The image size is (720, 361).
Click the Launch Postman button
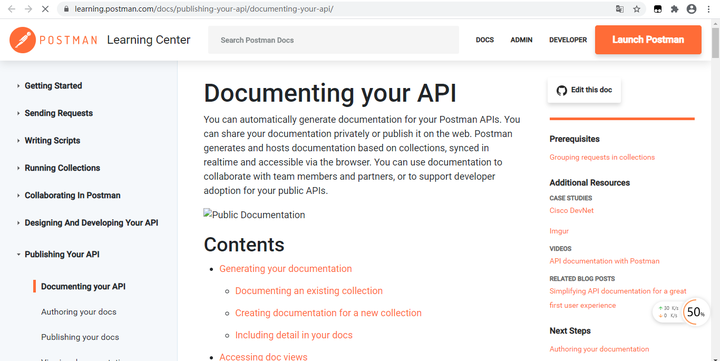coord(648,39)
